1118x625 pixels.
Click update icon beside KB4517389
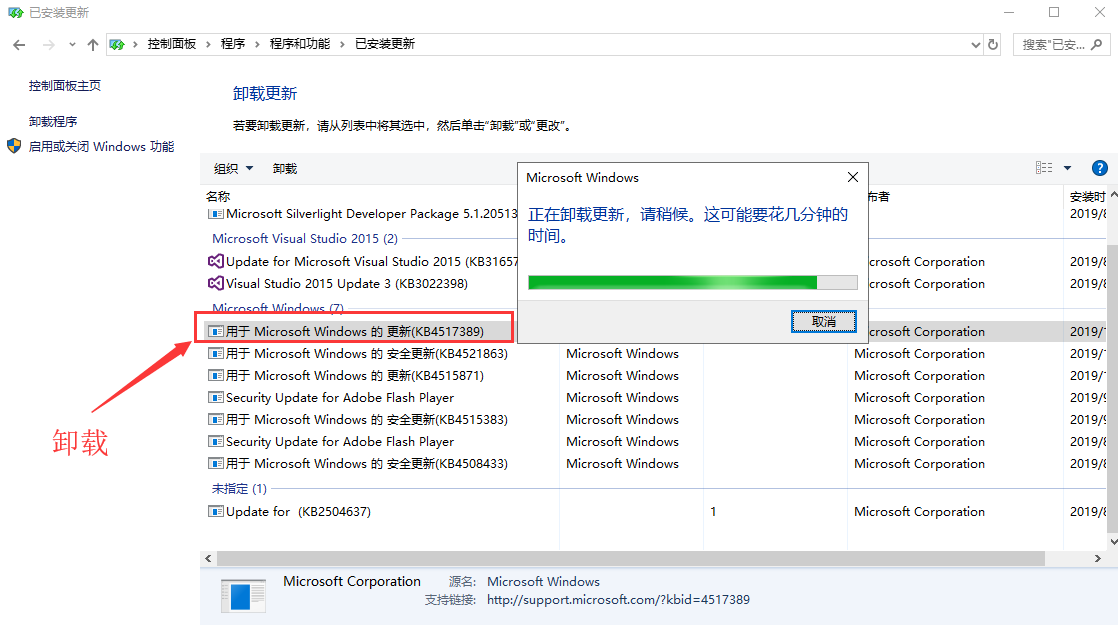pyautogui.click(x=215, y=331)
